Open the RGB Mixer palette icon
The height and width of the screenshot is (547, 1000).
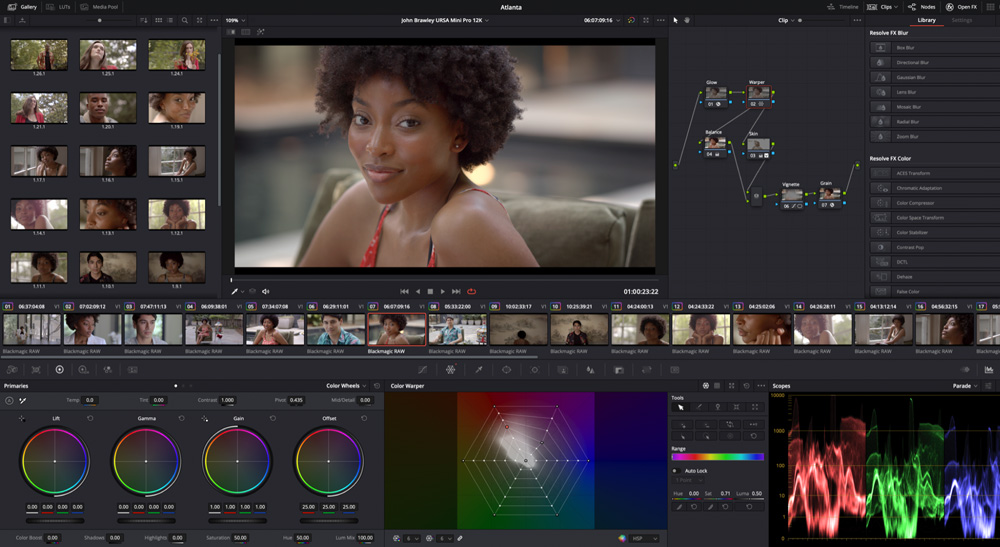(x=108, y=370)
